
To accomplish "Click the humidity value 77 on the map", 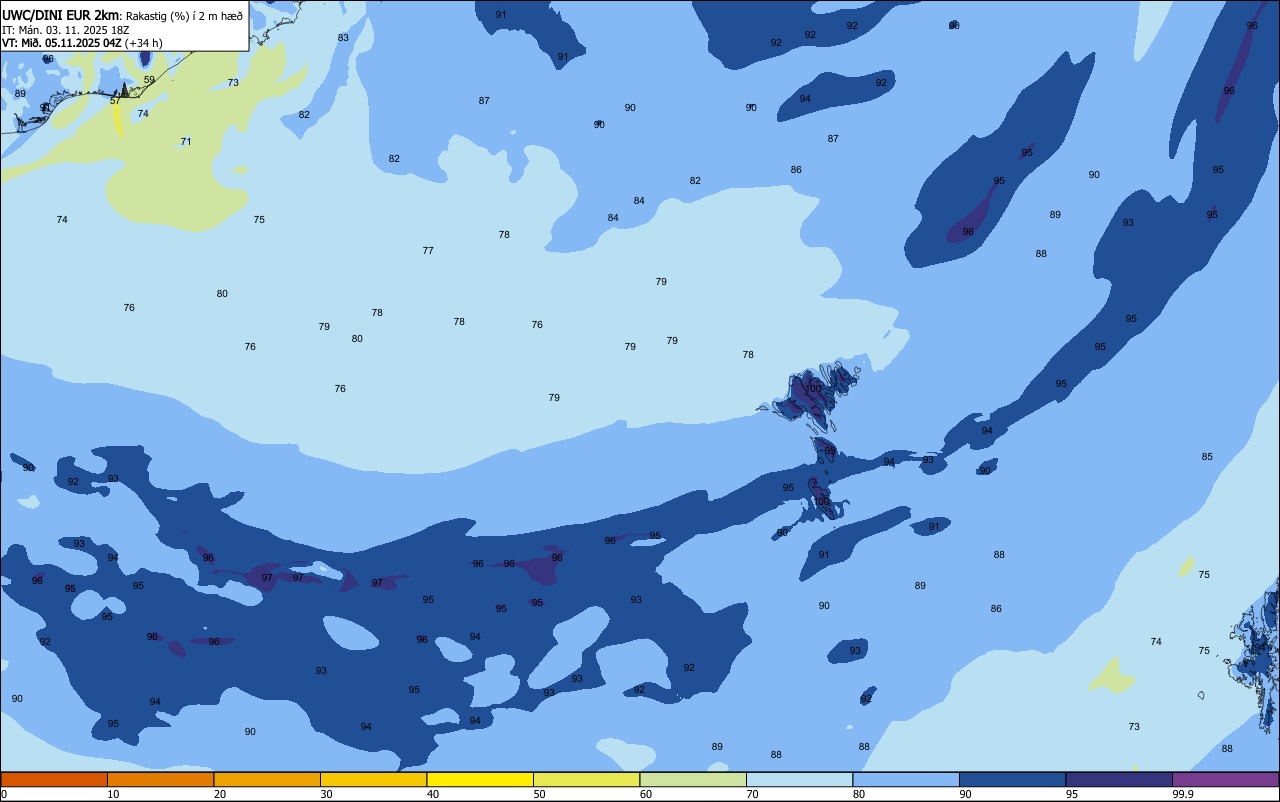I will 428,251.
